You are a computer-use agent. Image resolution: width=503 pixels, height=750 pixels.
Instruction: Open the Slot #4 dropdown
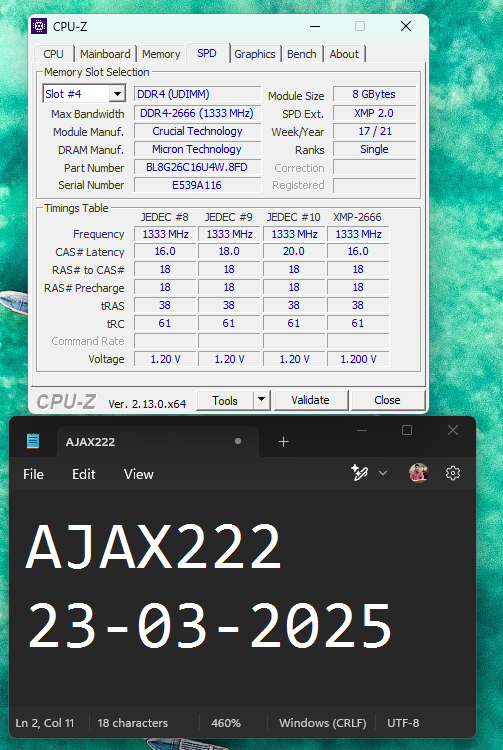pos(117,94)
